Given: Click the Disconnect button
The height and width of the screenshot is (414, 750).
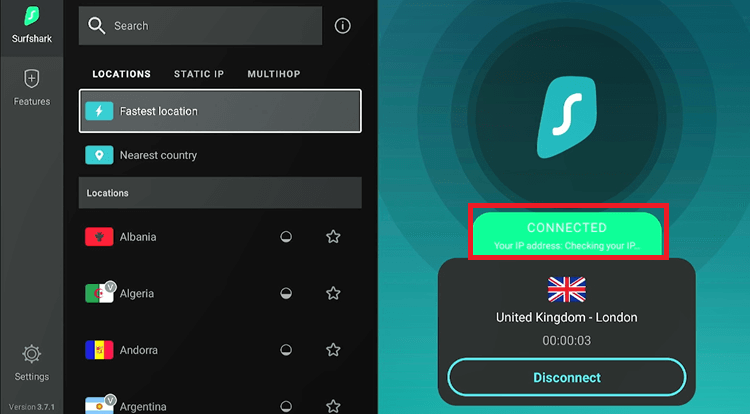Looking at the screenshot, I should pyautogui.click(x=567, y=378).
